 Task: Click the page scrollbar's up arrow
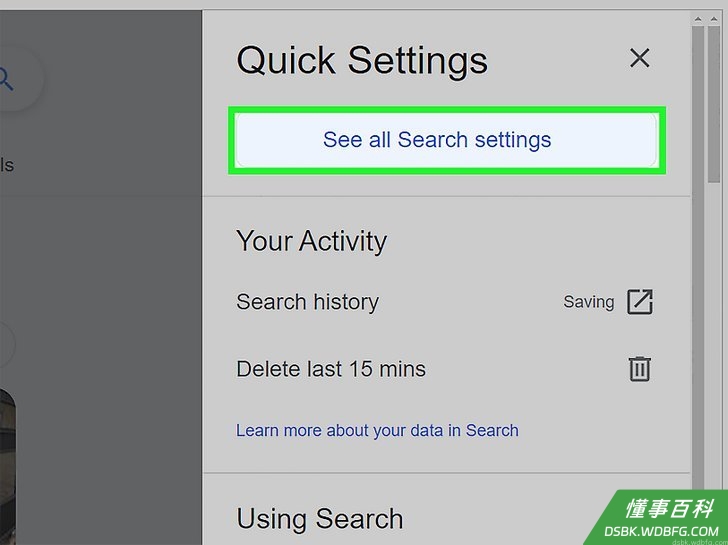(714, 19)
